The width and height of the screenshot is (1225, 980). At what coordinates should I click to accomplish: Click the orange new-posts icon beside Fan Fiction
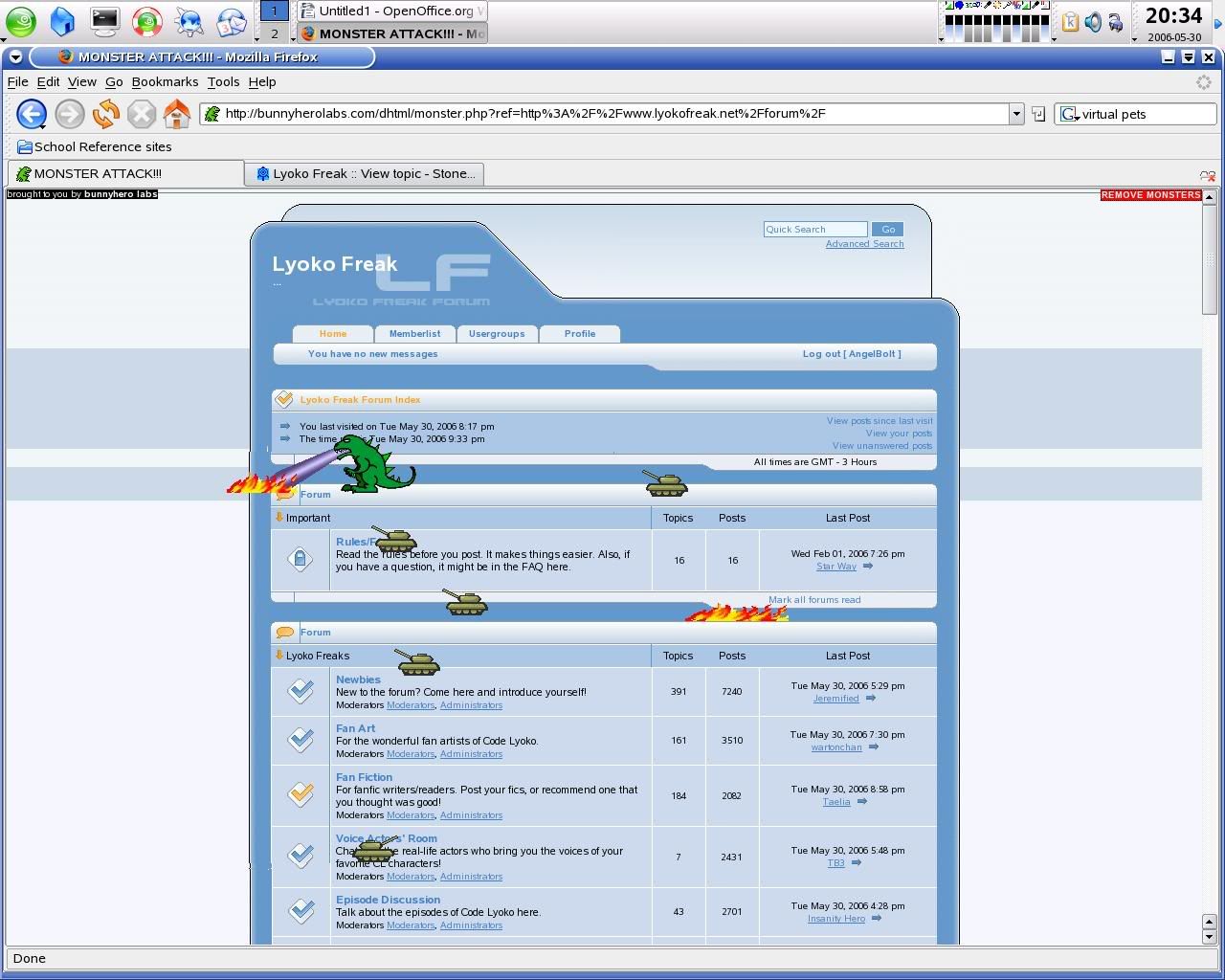301,794
